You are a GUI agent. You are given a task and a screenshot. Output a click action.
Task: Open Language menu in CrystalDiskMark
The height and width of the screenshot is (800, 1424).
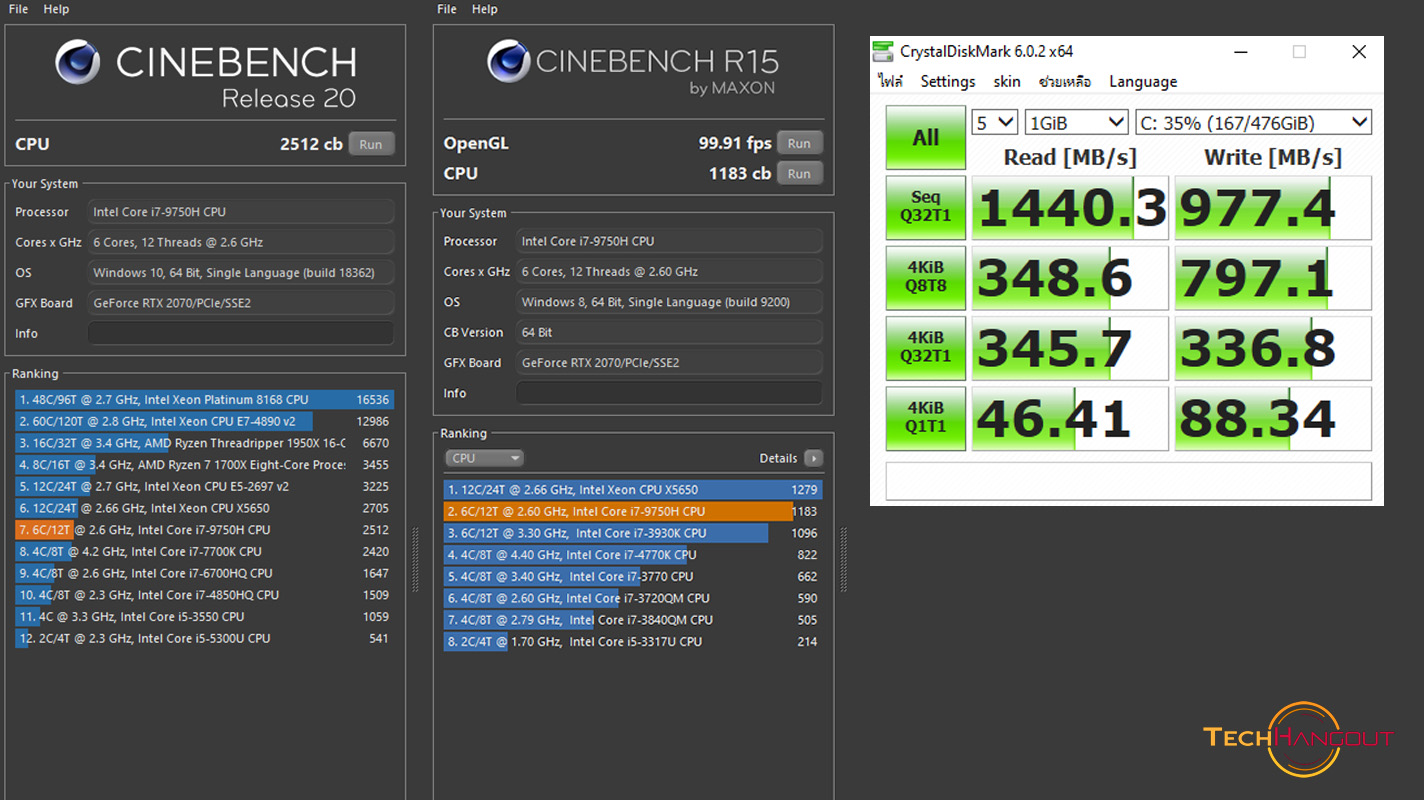(1143, 82)
